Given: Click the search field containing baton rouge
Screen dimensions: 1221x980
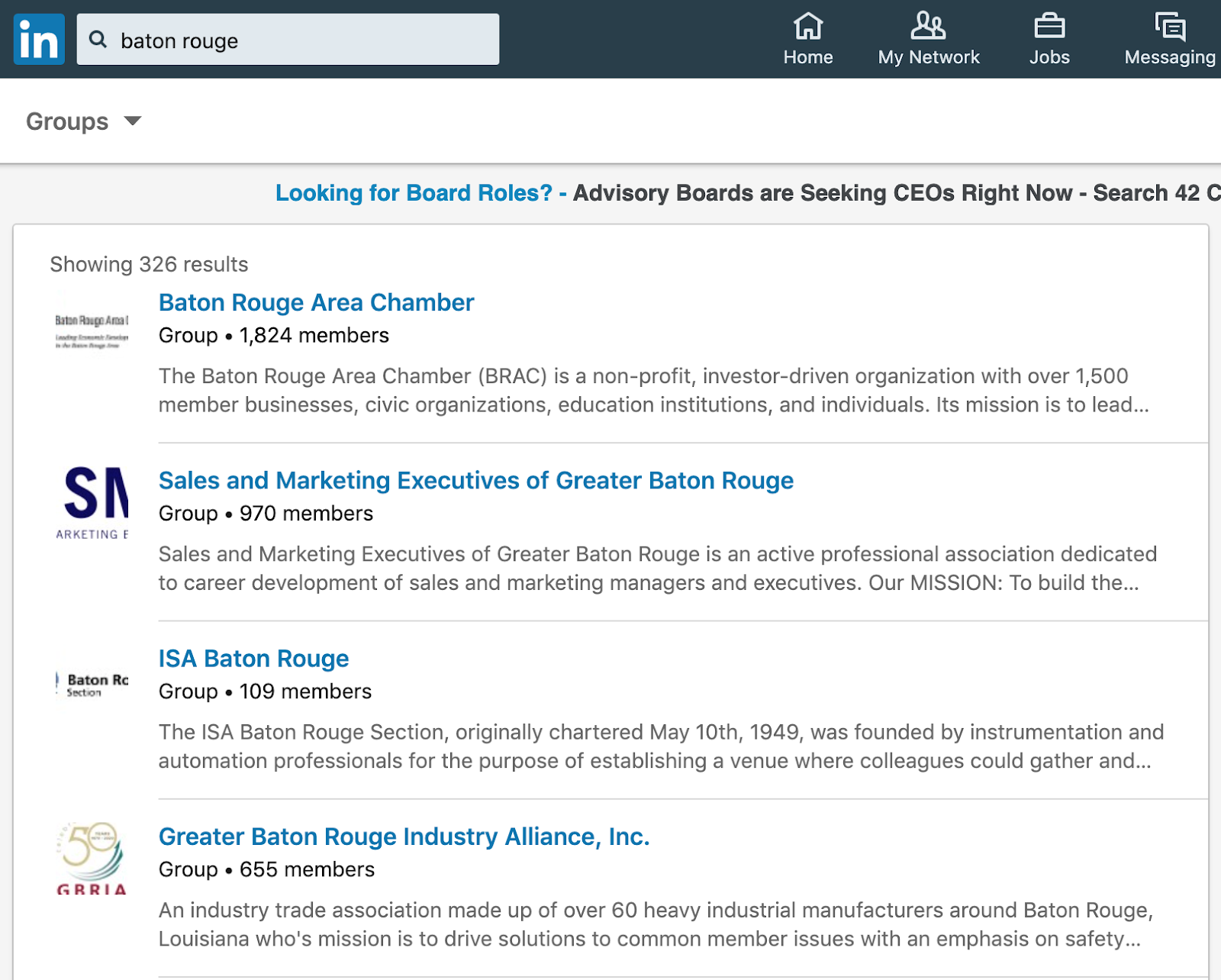Looking at the screenshot, I should click(x=305, y=40).
